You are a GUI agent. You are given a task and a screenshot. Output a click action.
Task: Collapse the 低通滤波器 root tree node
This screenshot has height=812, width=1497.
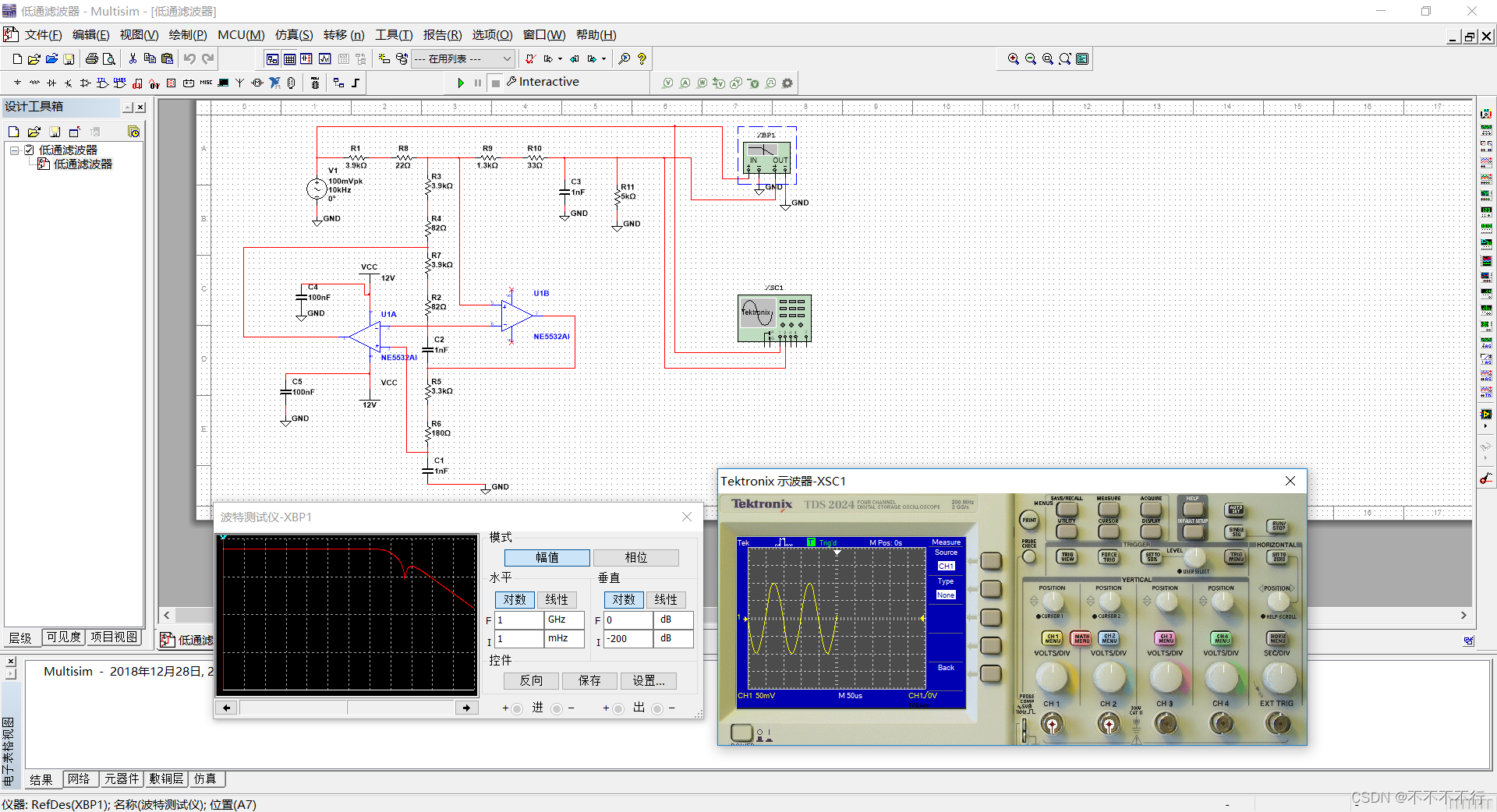[x=14, y=150]
